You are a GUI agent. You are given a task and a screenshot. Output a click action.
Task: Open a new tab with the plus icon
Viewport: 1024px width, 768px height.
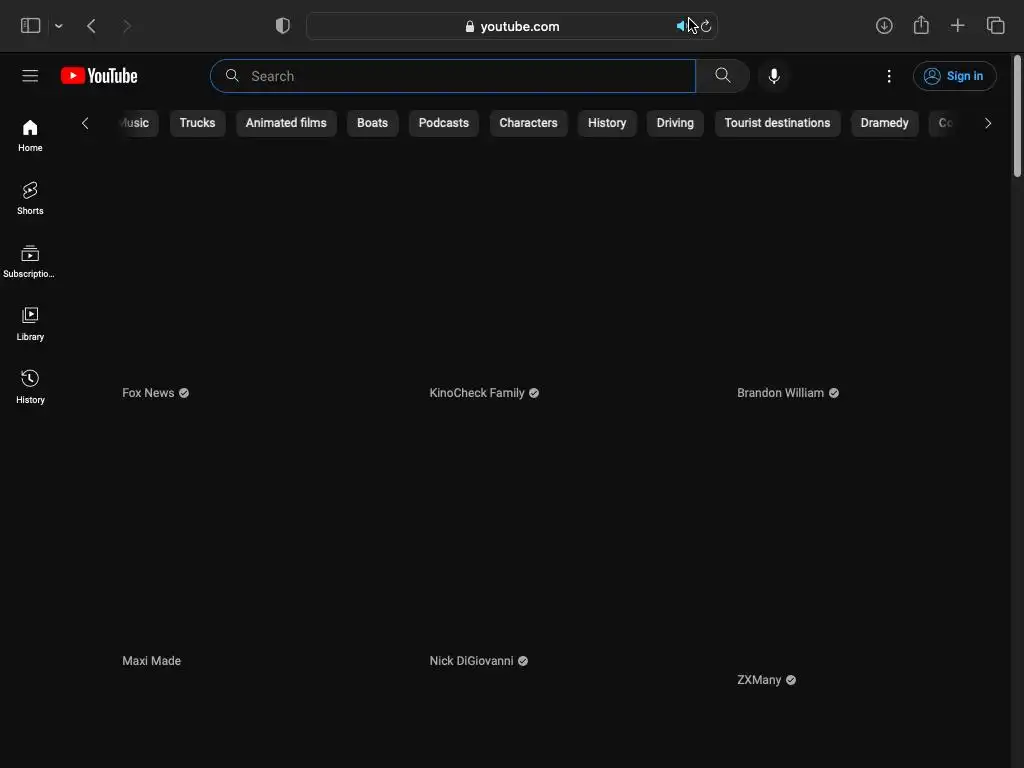tap(957, 26)
